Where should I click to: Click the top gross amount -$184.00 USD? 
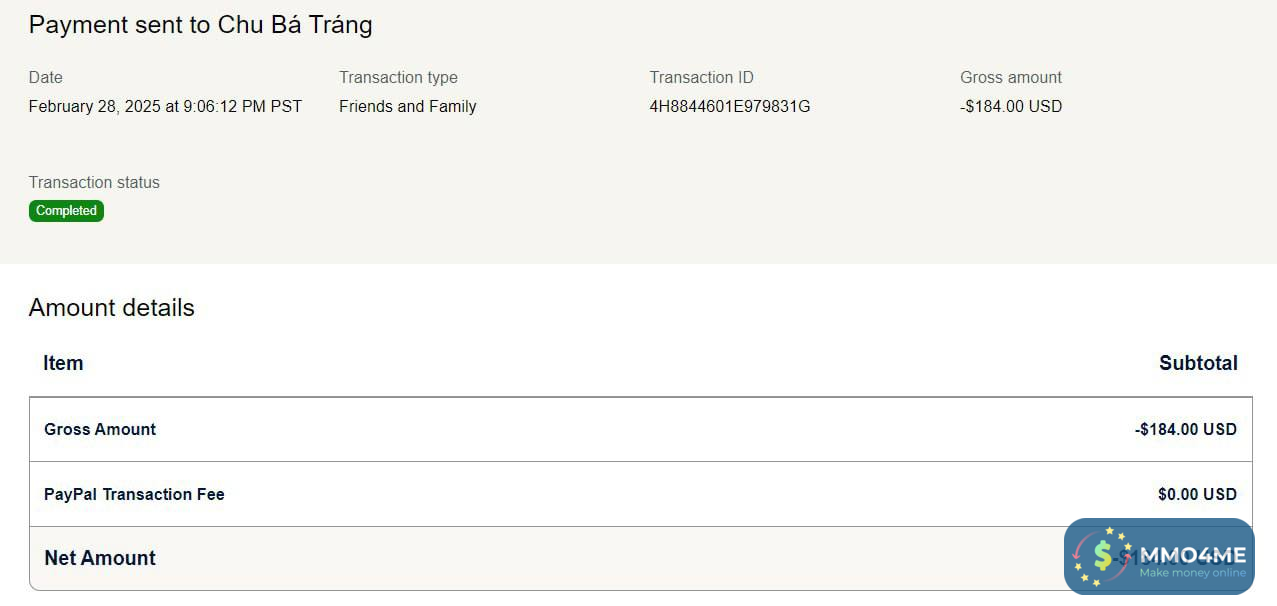[1010, 106]
